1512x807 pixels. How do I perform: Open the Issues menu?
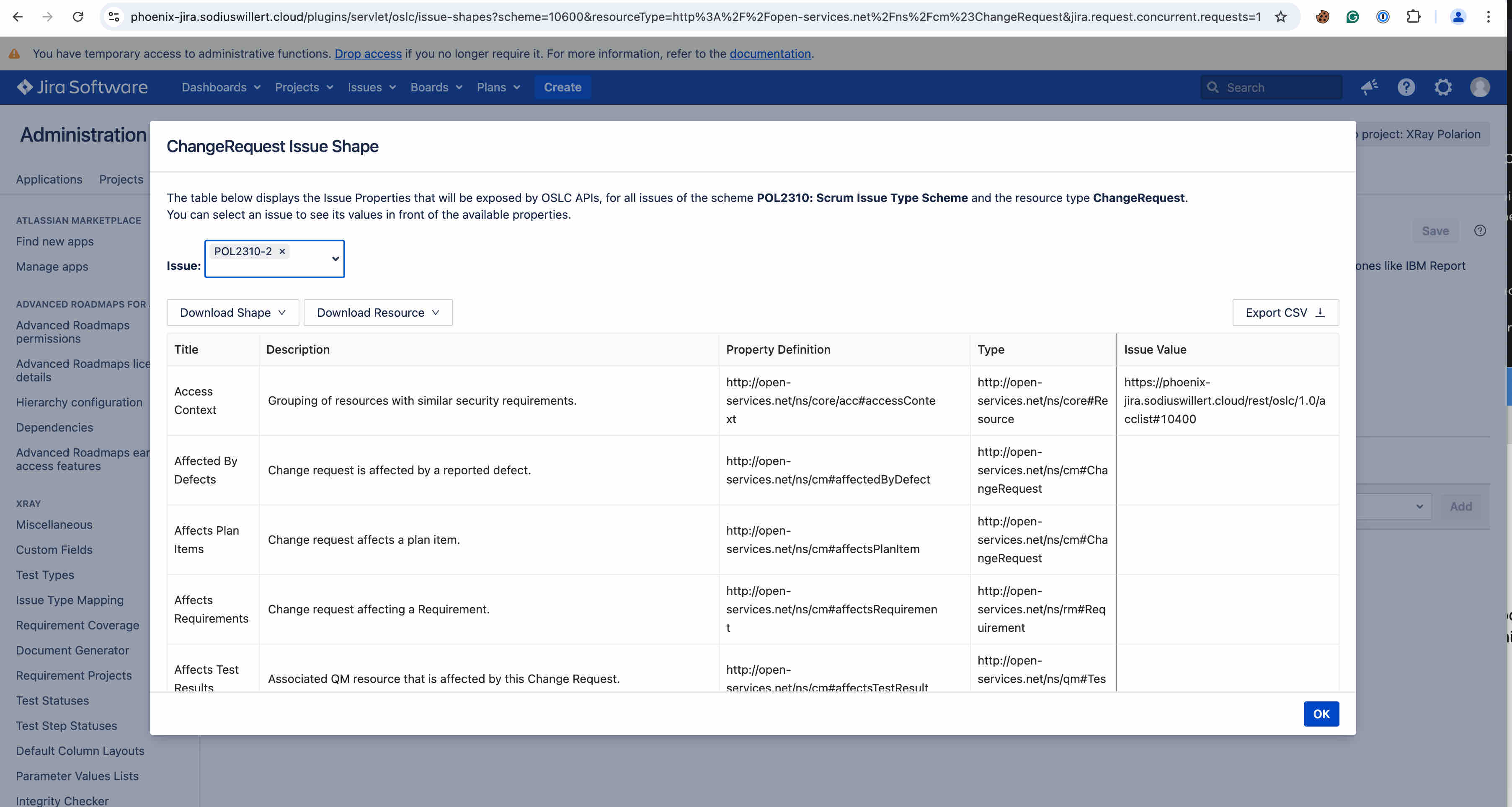point(372,88)
